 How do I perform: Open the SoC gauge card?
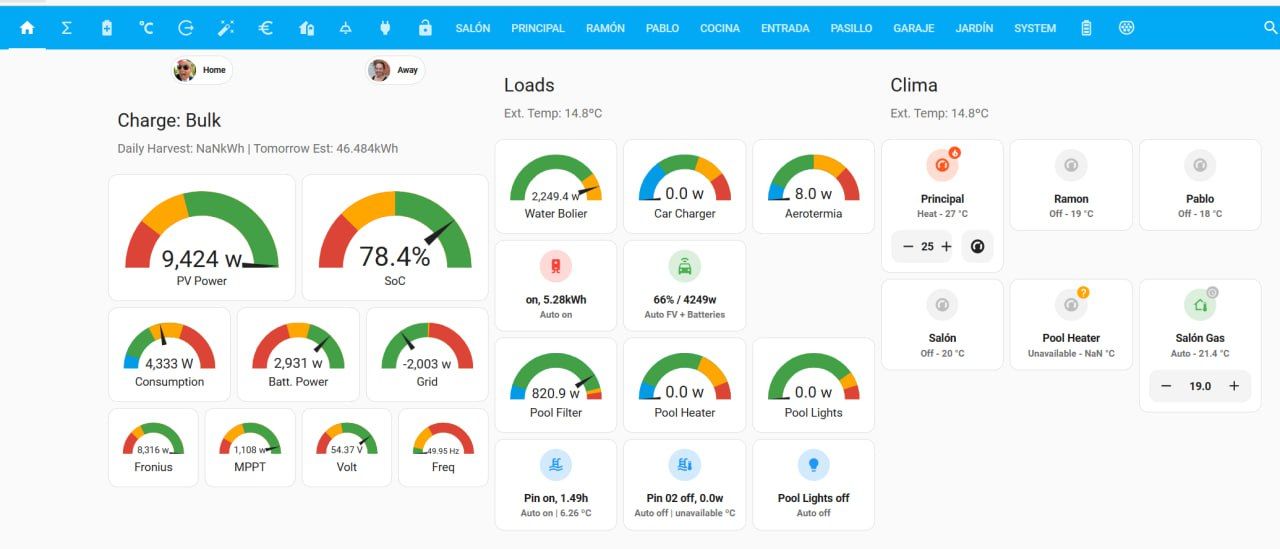point(394,238)
